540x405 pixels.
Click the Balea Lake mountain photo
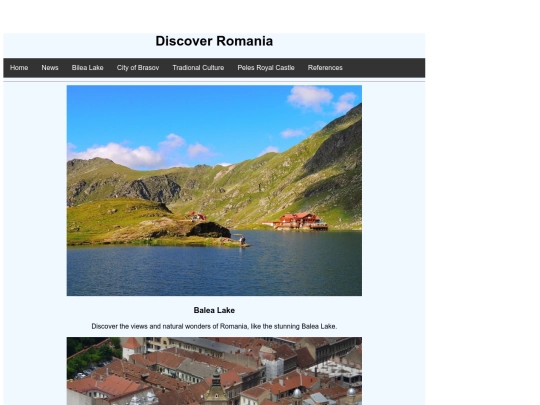214,190
